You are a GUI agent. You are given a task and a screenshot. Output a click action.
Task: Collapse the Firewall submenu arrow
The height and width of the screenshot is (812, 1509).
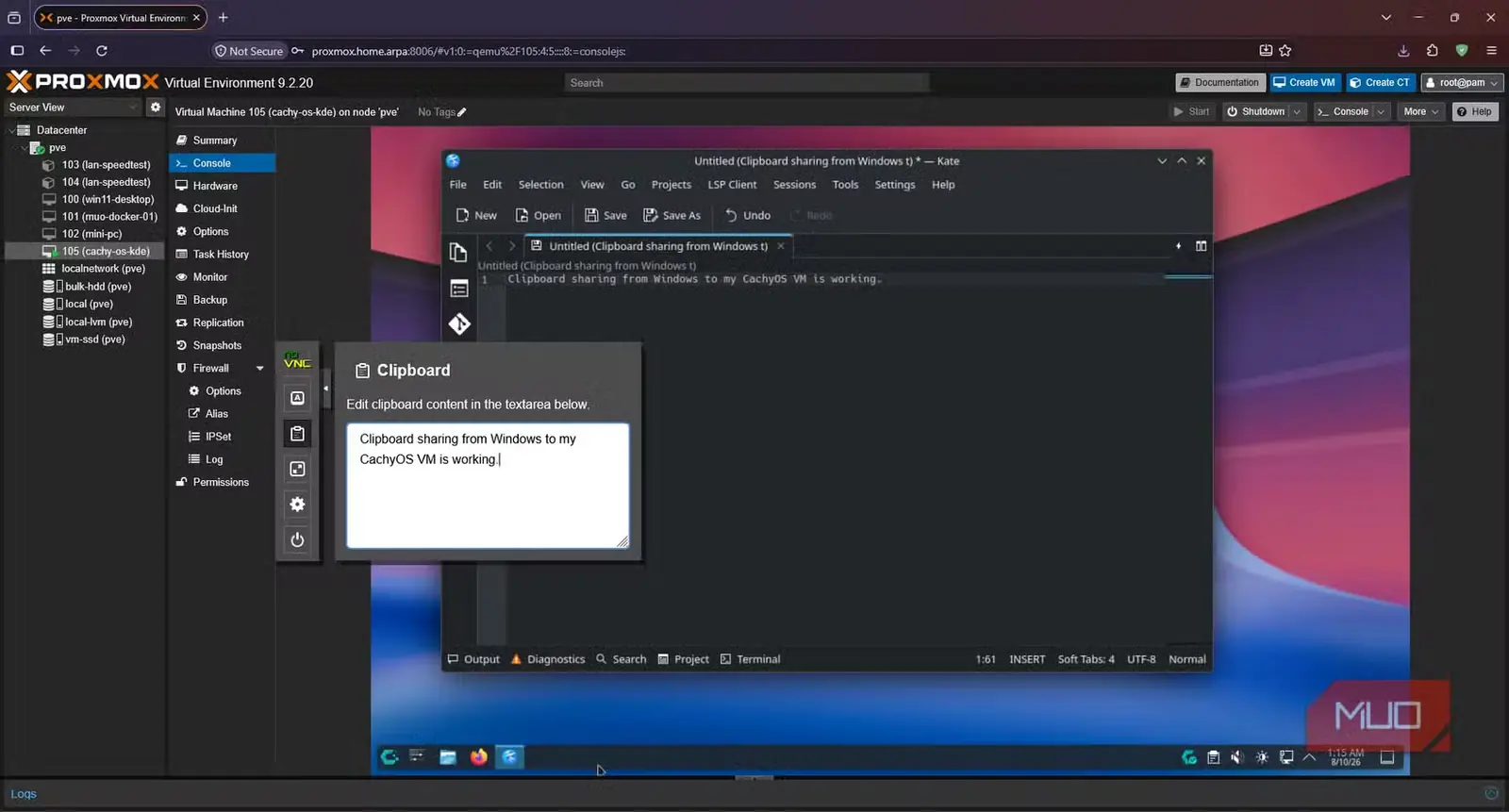tap(260, 369)
